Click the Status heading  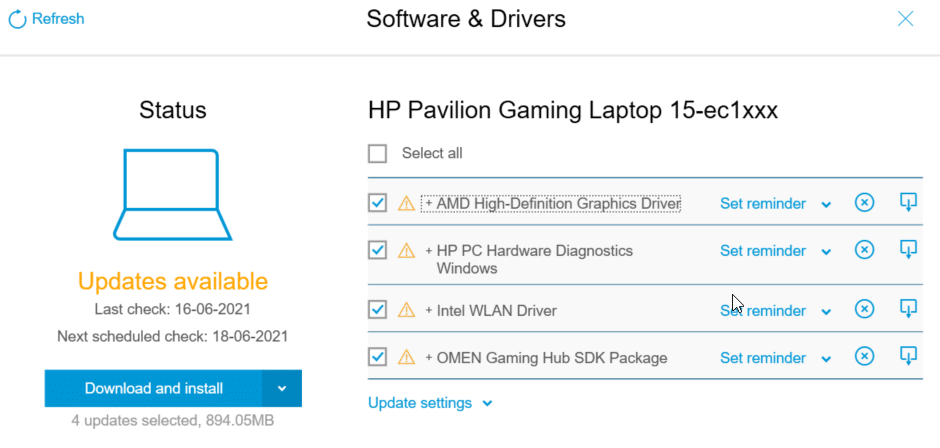173,110
